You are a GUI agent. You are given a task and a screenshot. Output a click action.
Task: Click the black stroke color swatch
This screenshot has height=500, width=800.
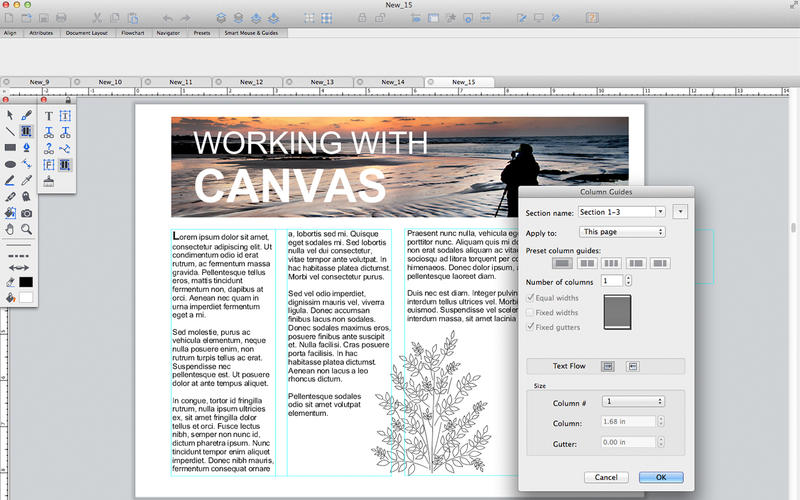point(26,282)
